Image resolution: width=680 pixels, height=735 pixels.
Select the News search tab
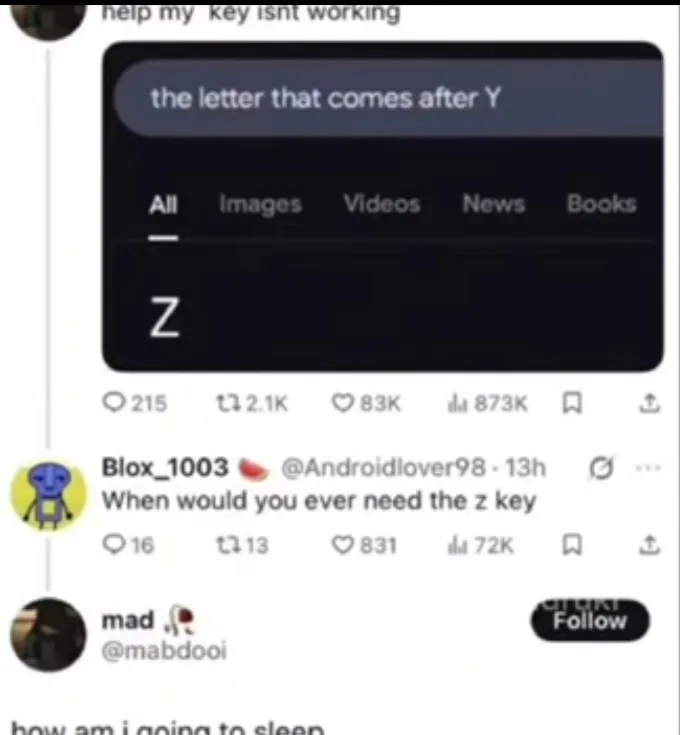(493, 204)
